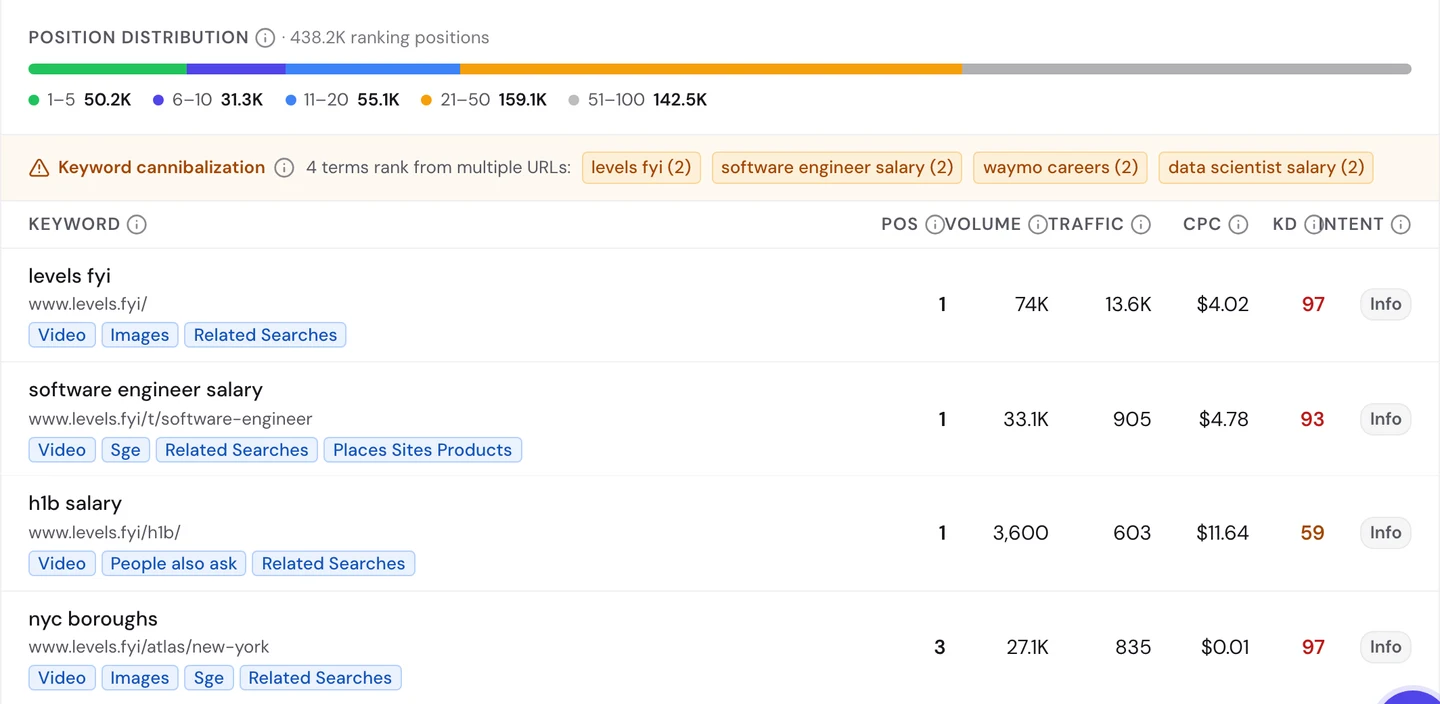Select purple 6–10 bar segment
Screen dimensions: 1440x704
[236, 69]
